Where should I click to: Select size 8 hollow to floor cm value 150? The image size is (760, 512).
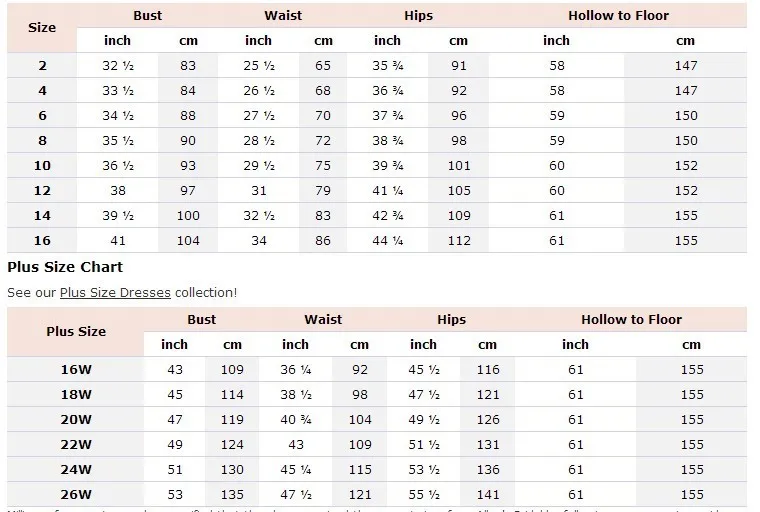(x=686, y=141)
